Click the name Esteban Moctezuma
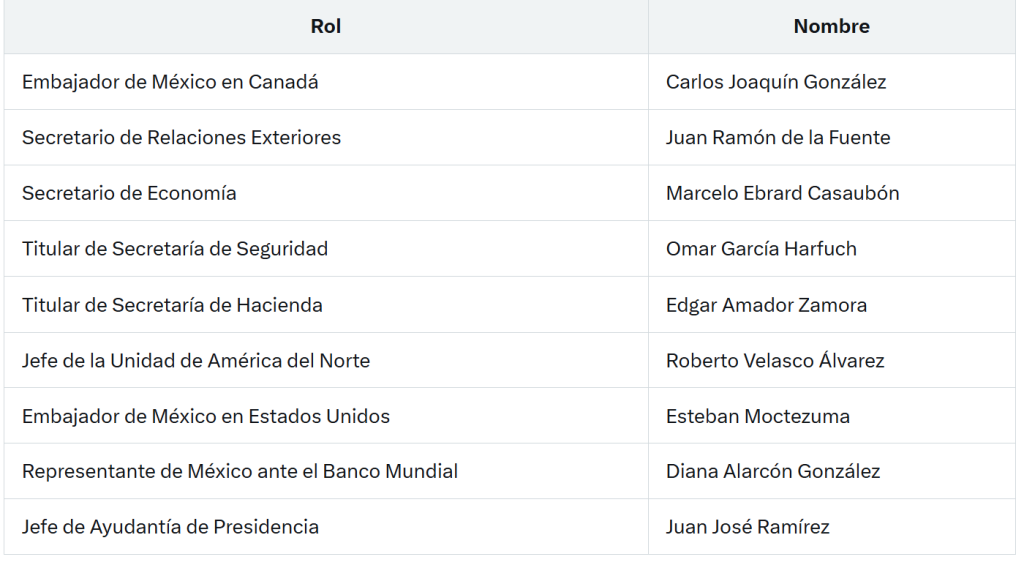This screenshot has width=1024, height=565. (758, 416)
